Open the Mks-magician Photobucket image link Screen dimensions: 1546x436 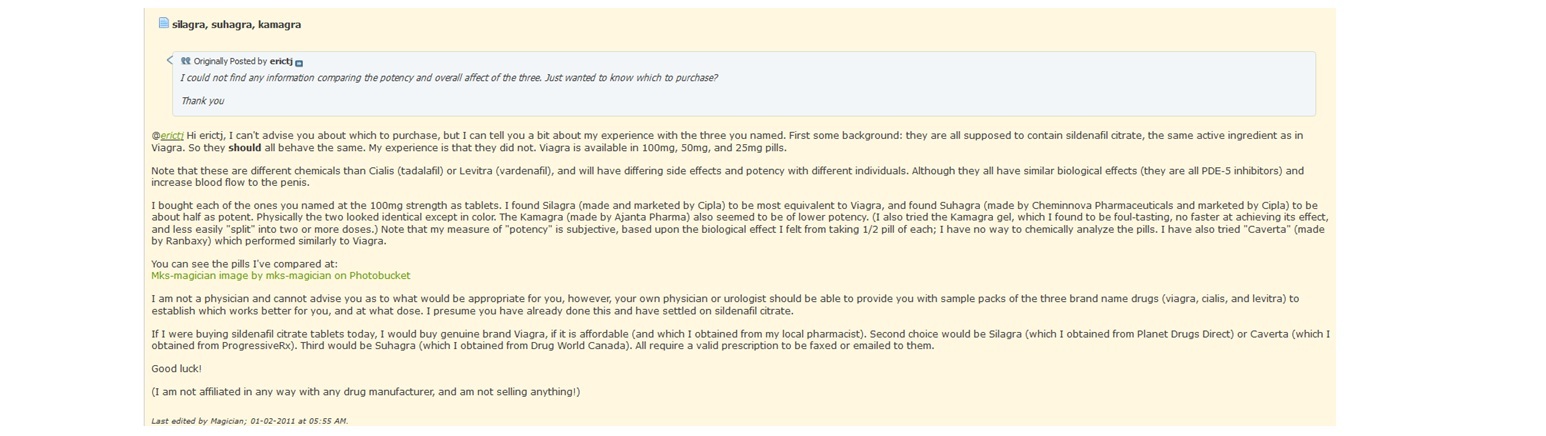(280, 275)
